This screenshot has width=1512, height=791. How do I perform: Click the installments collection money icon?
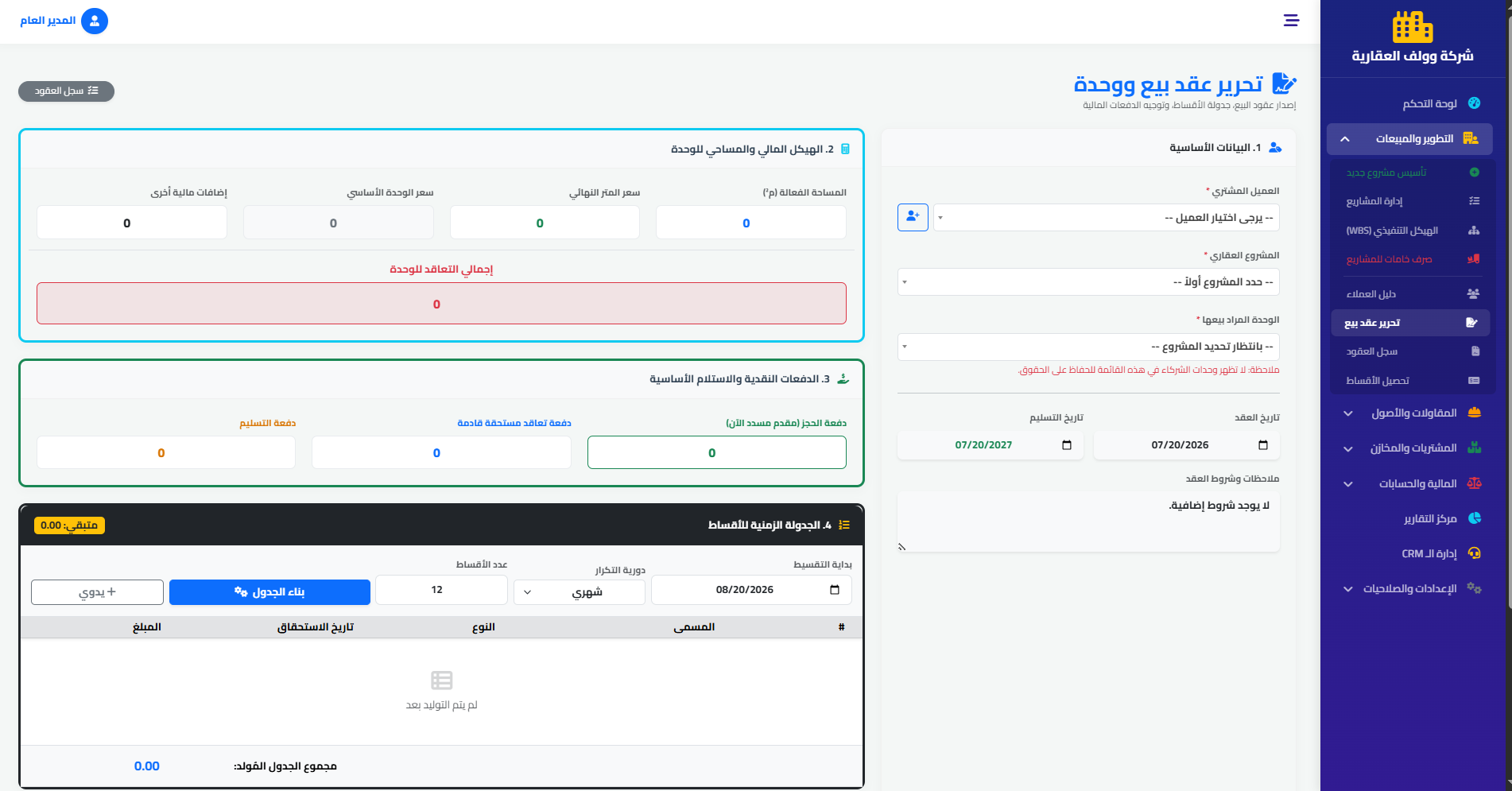pos(1474,381)
